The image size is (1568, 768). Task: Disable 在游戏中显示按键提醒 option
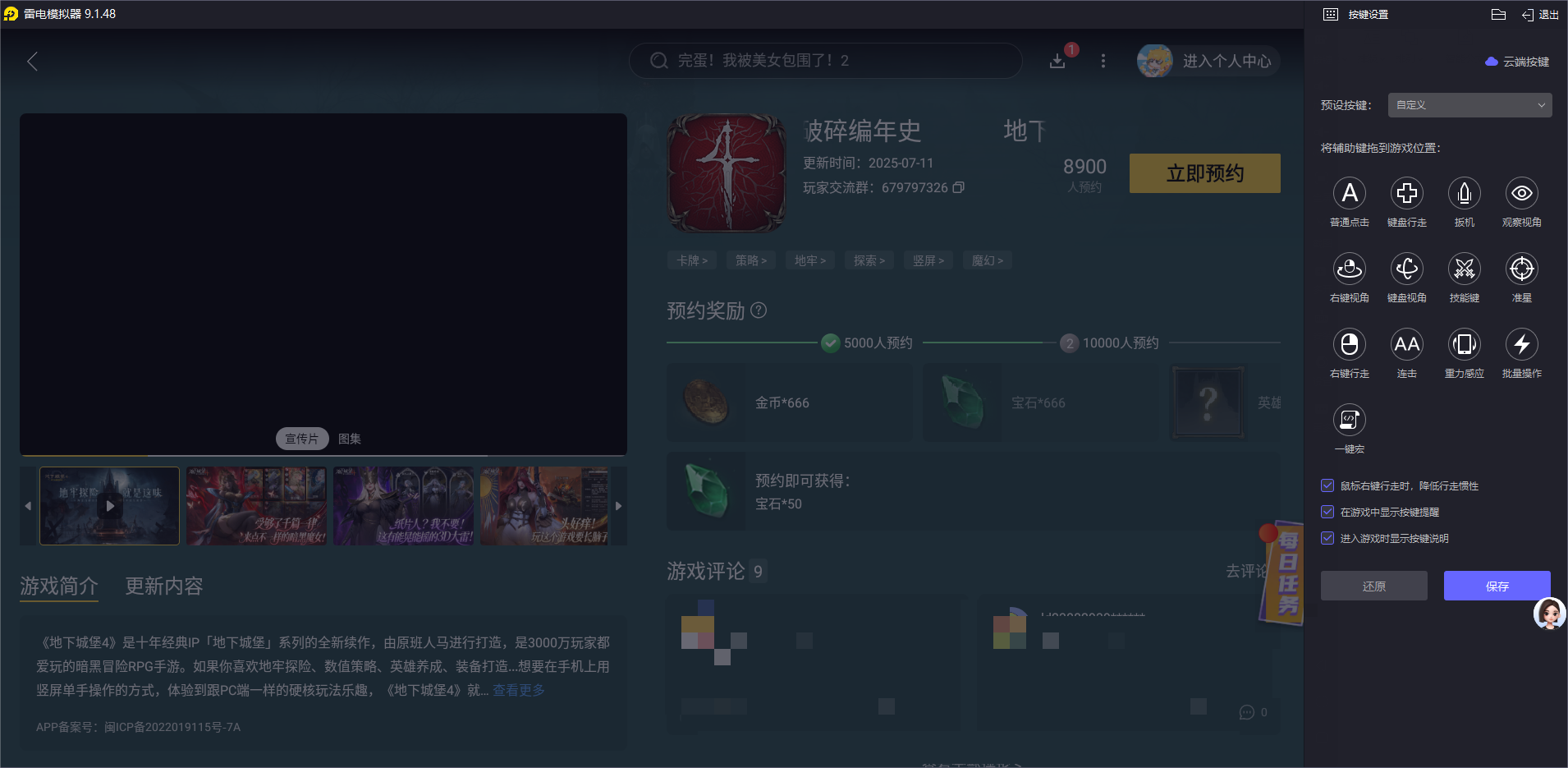(1327, 512)
